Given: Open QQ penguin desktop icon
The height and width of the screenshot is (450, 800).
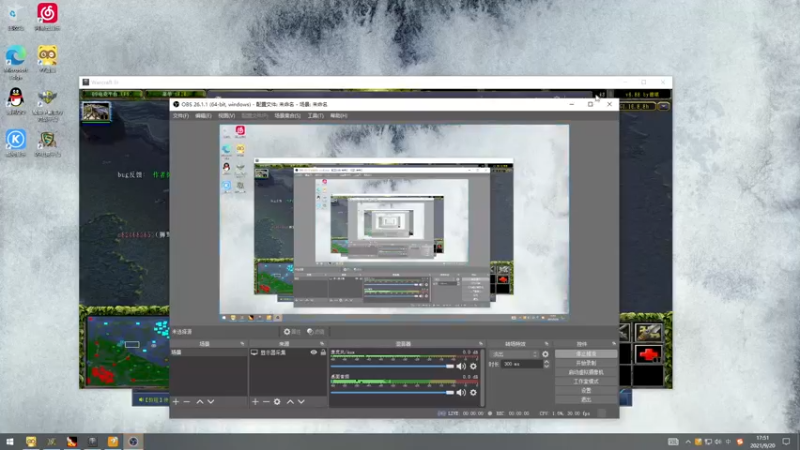Looking at the screenshot, I should coord(16,101).
